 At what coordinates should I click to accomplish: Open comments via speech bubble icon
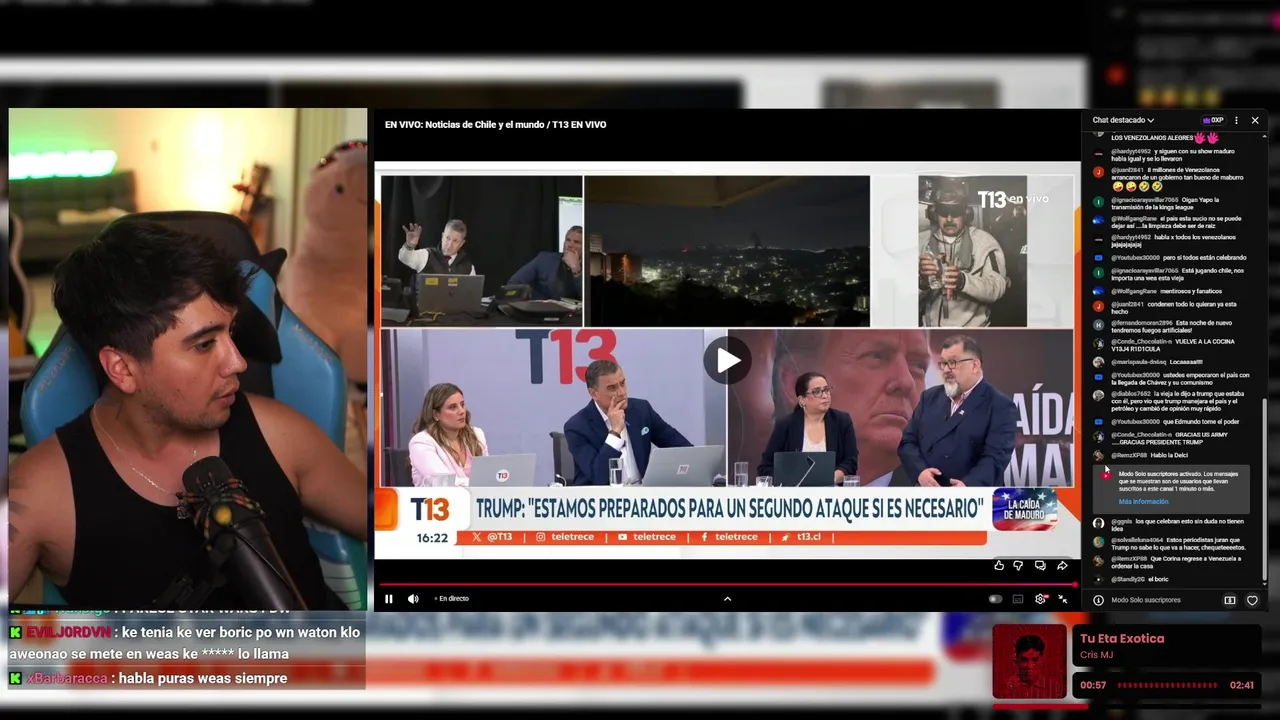click(x=1040, y=566)
